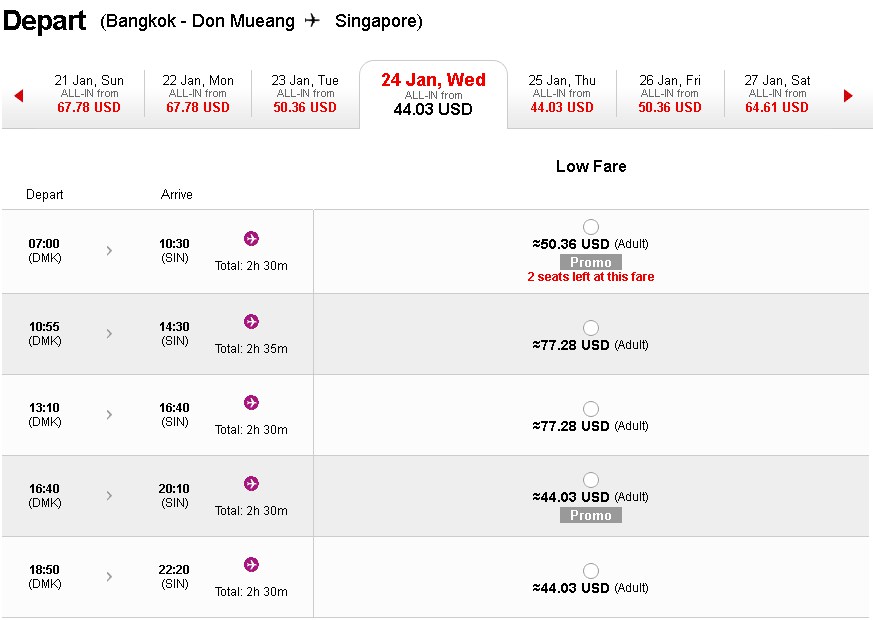The width and height of the screenshot is (873, 620).
Task: Open flight details icon for 18:50 departure
Action: pyautogui.click(x=251, y=565)
